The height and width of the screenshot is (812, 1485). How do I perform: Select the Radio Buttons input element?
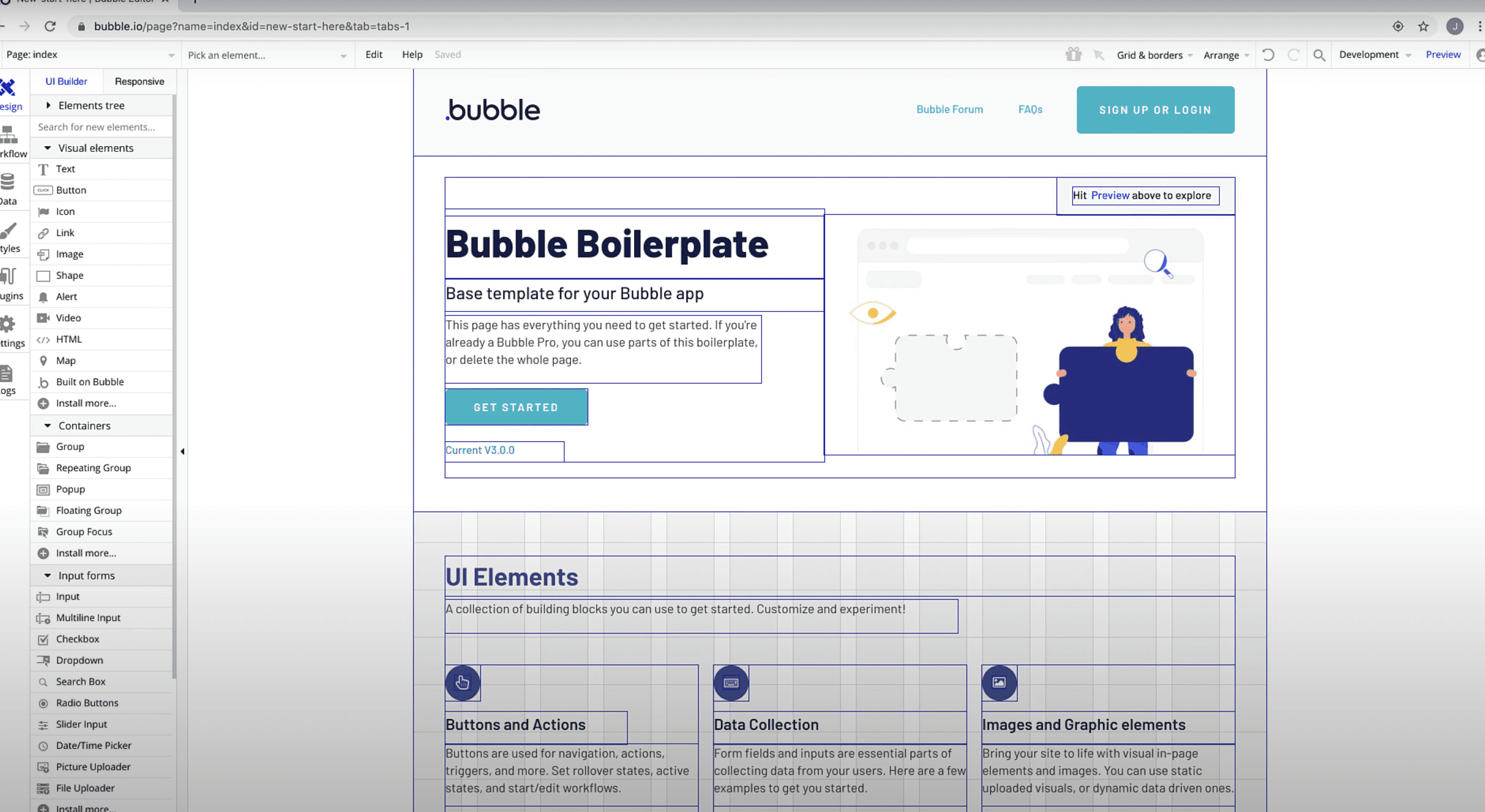coord(102,703)
